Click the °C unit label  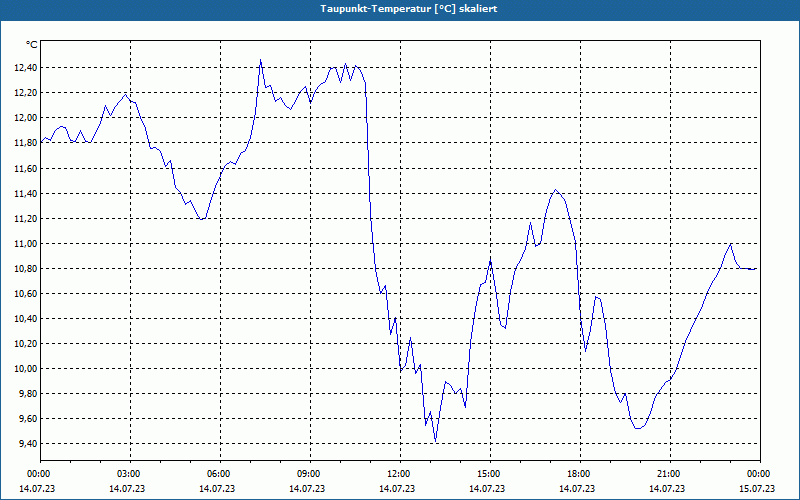coord(32,45)
